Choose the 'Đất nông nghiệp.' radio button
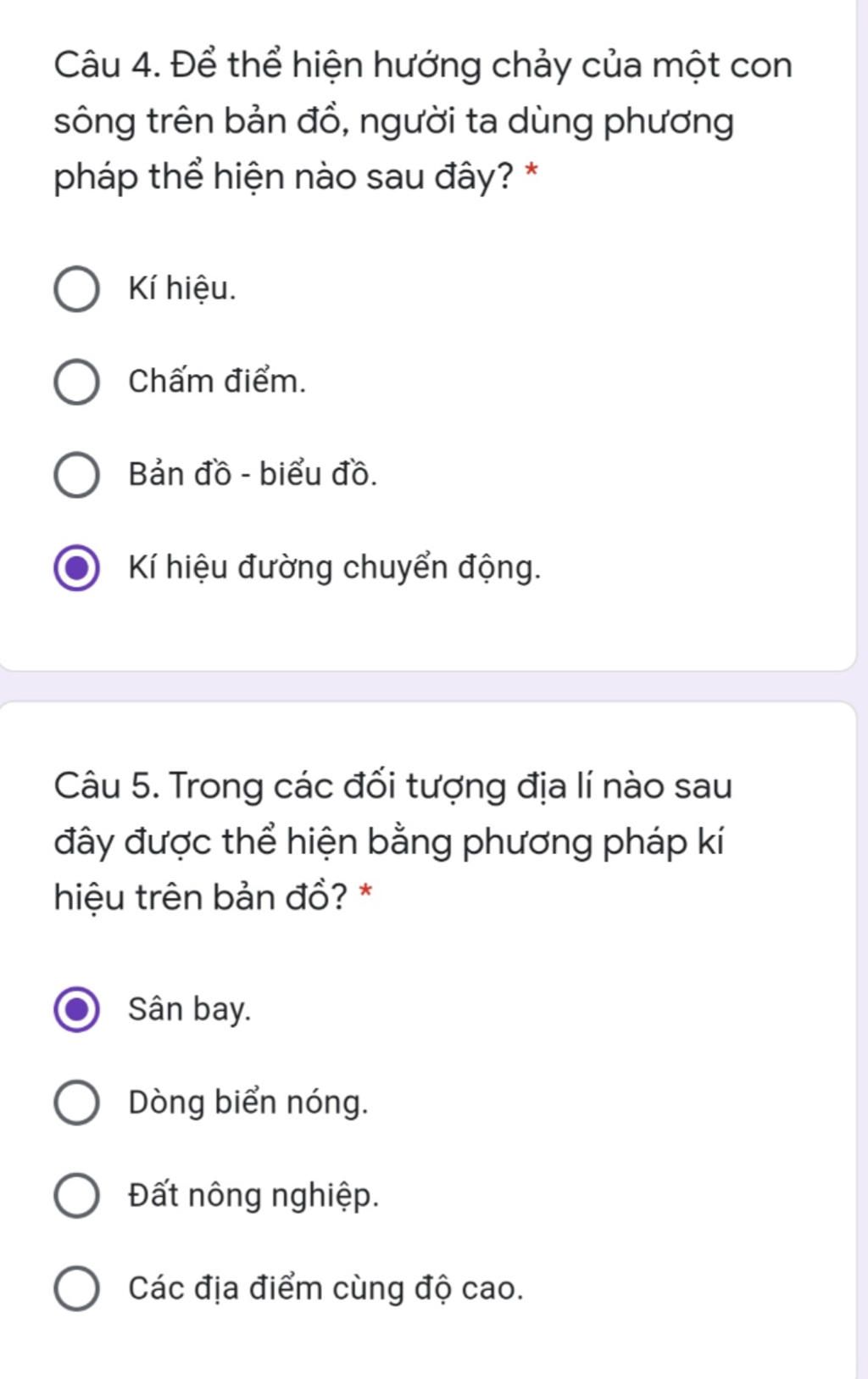Viewport: 868px width, 1379px height. click(x=76, y=1196)
